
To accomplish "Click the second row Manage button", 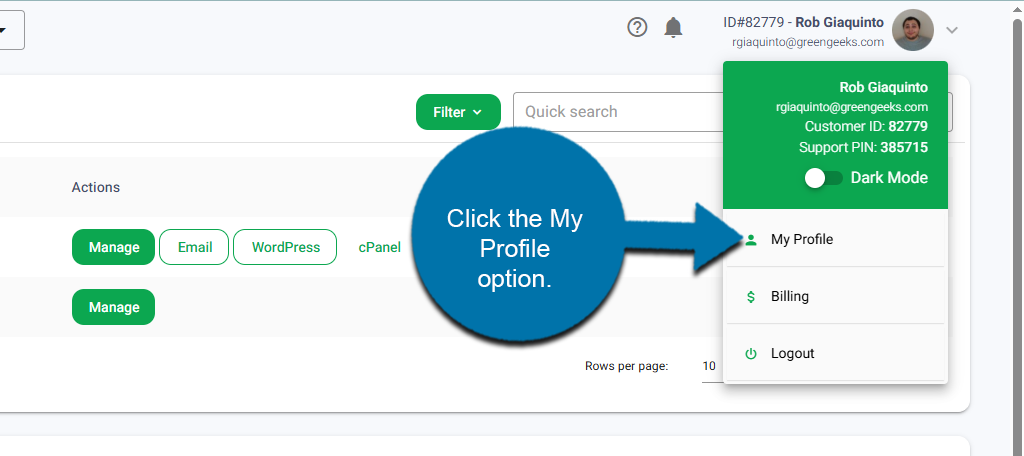I will [x=113, y=307].
